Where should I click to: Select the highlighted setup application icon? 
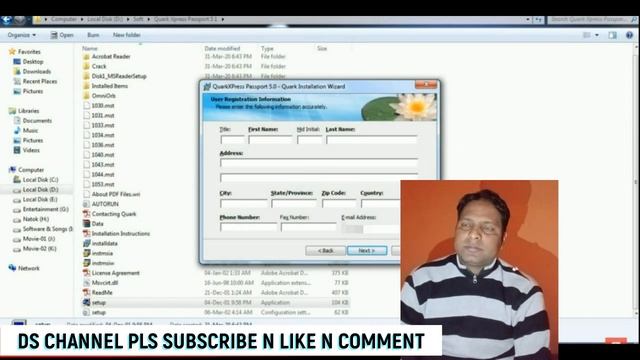coord(87,302)
